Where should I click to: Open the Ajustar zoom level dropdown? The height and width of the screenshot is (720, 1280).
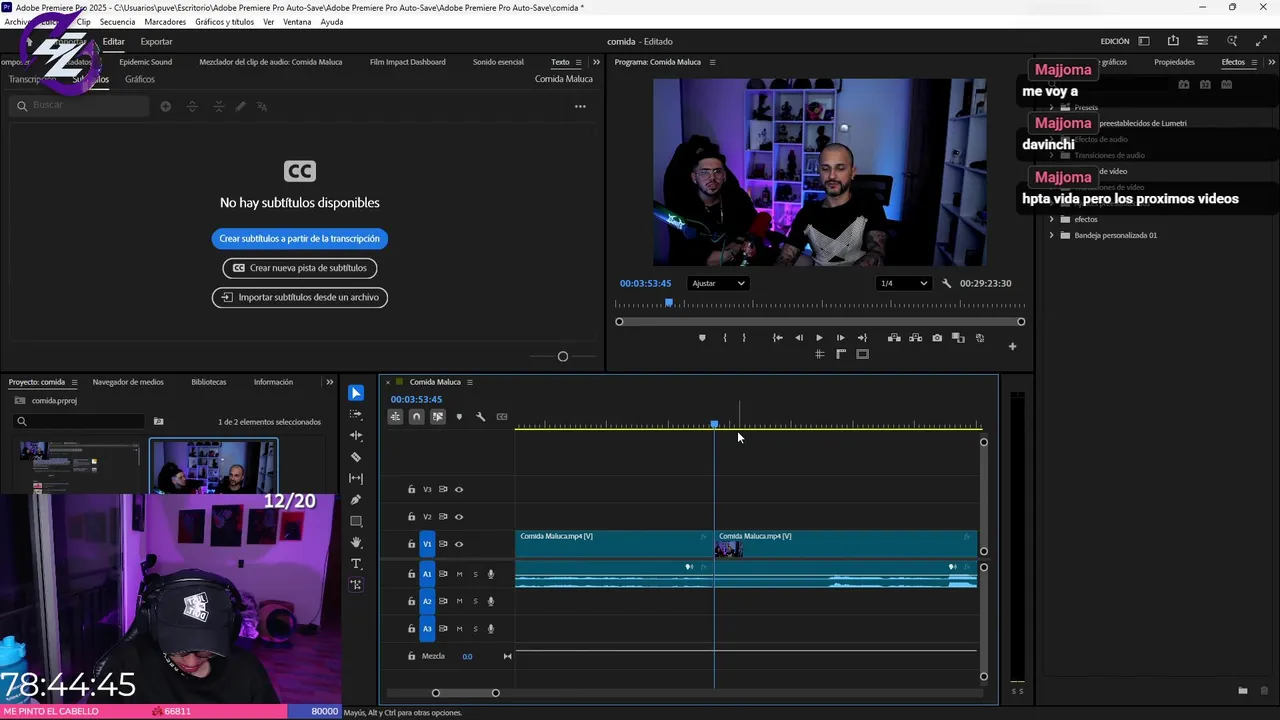pyautogui.click(x=719, y=283)
